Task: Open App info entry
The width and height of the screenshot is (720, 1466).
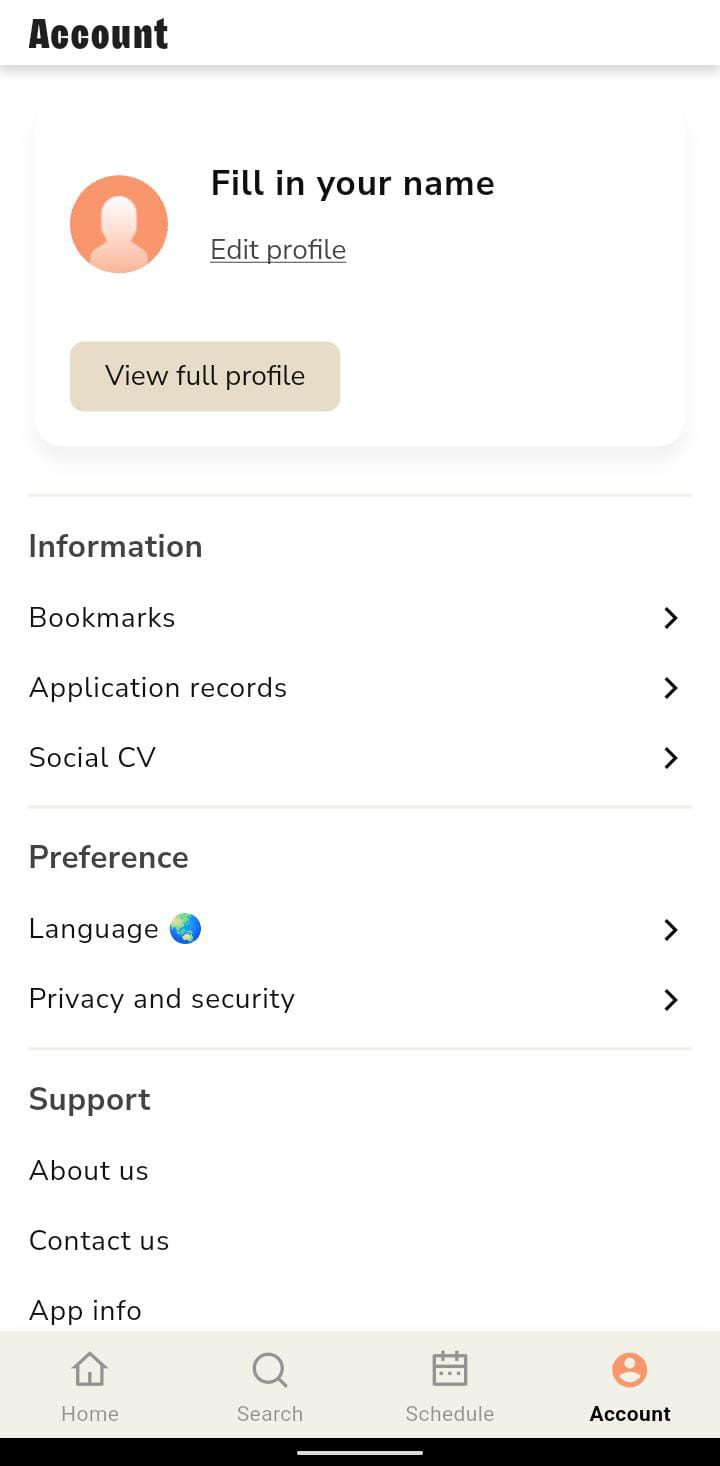Action: point(86,1310)
